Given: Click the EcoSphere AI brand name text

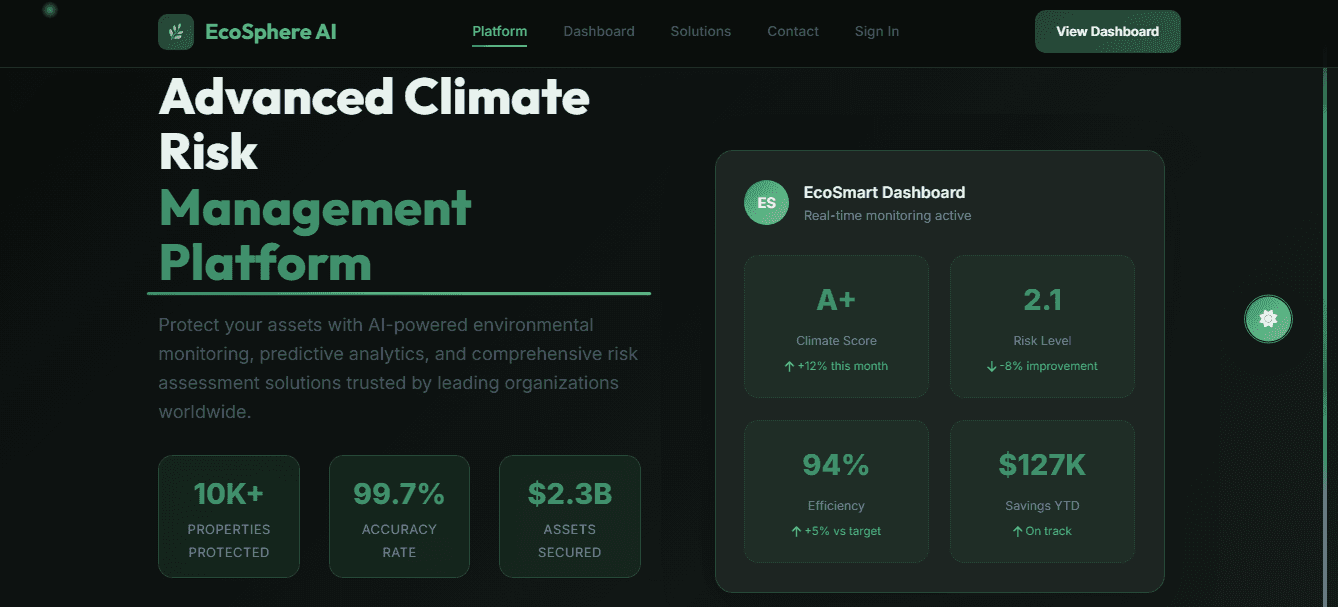Looking at the screenshot, I should [271, 31].
